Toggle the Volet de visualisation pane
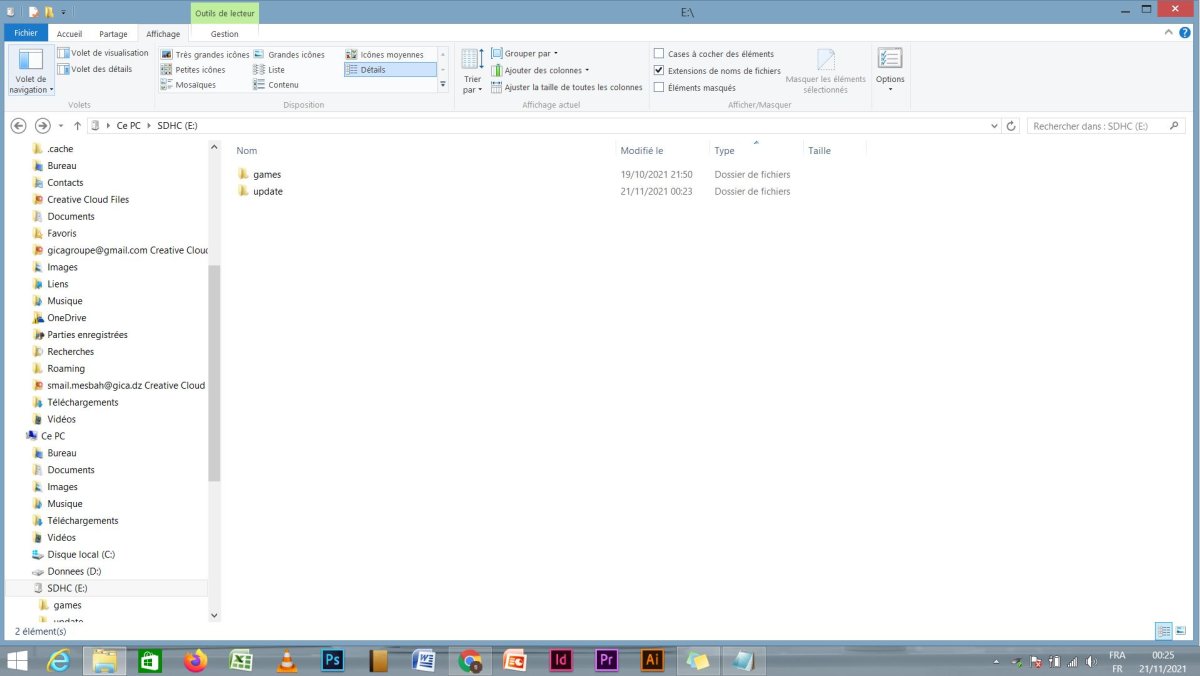Image resolution: width=1200 pixels, height=676 pixels. 103,53
